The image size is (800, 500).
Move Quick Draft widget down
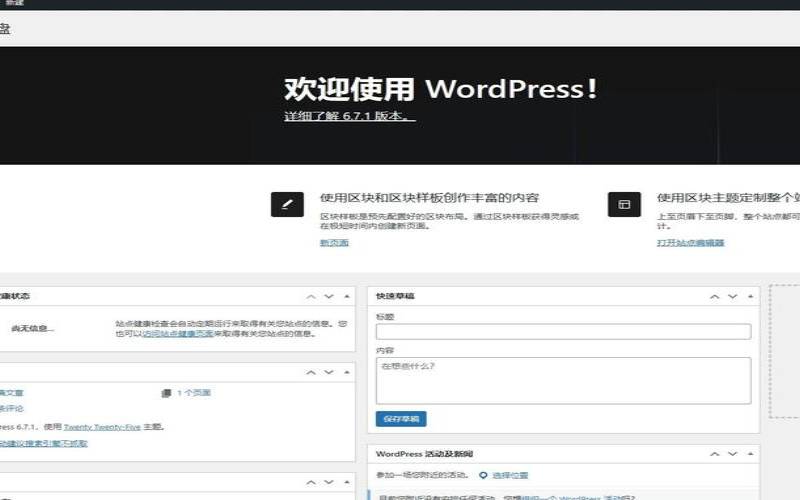pyautogui.click(x=732, y=297)
